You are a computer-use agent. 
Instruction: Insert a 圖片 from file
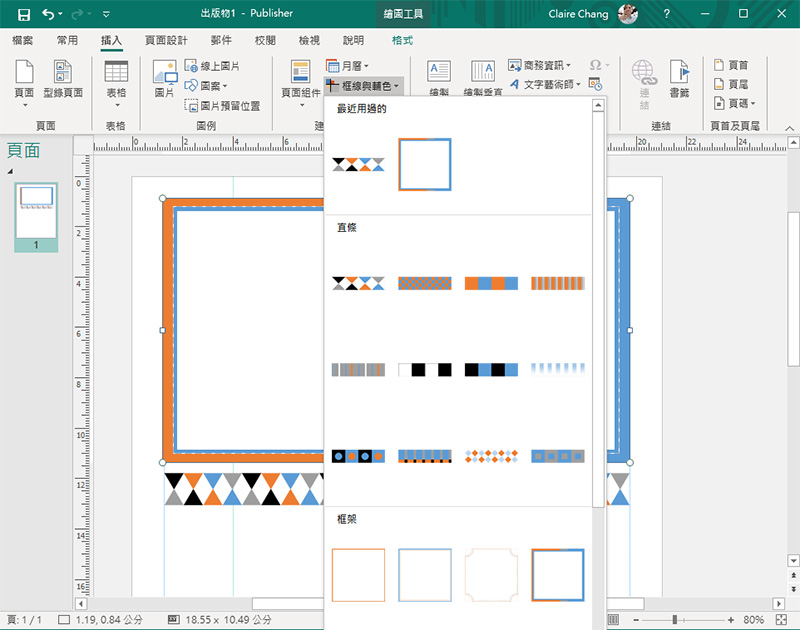[165, 79]
